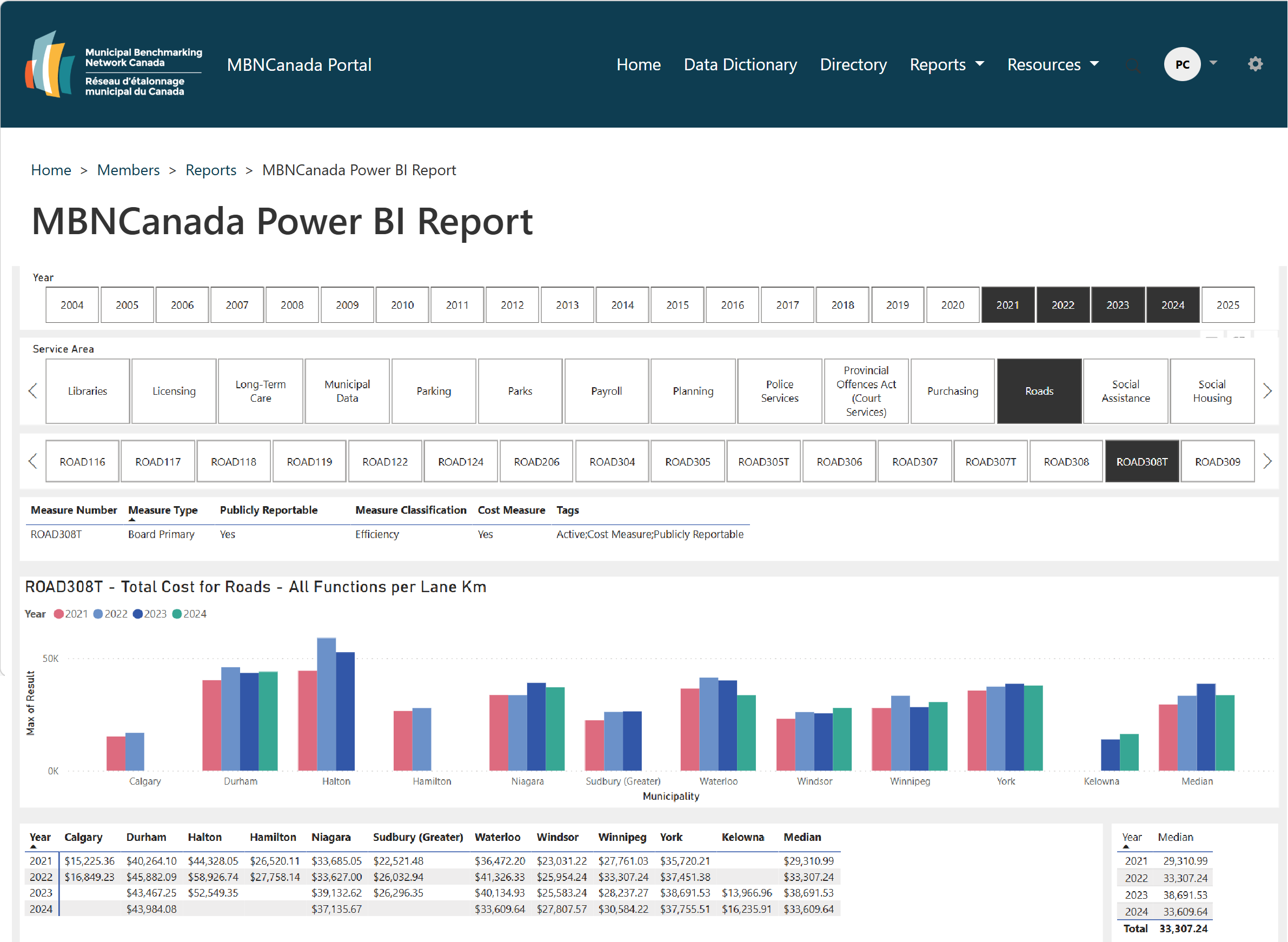
Task: Go to Home in top navigation
Action: click(x=639, y=64)
